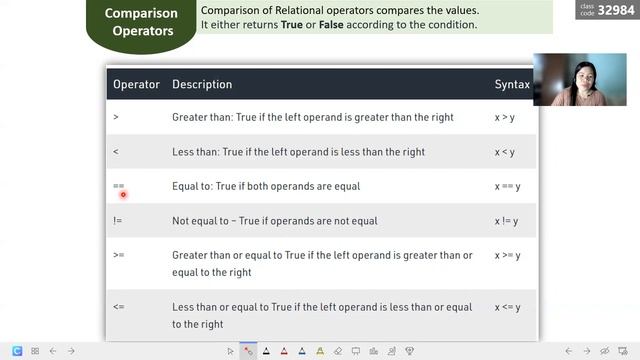Image resolution: width=640 pixels, height=360 pixels.
Task: Go to previous slide using left toolbar arrow
Action: (x=53, y=351)
